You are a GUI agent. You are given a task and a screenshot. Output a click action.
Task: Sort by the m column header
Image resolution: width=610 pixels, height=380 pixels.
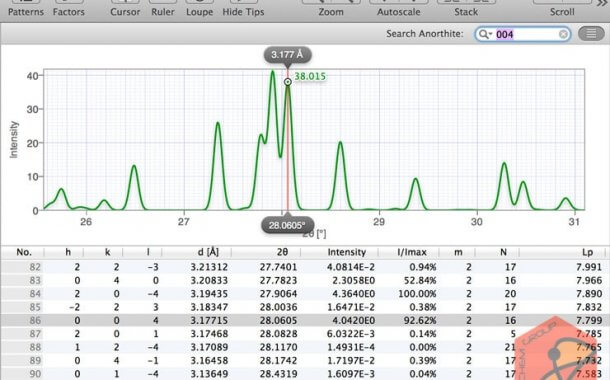[x=458, y=252]
